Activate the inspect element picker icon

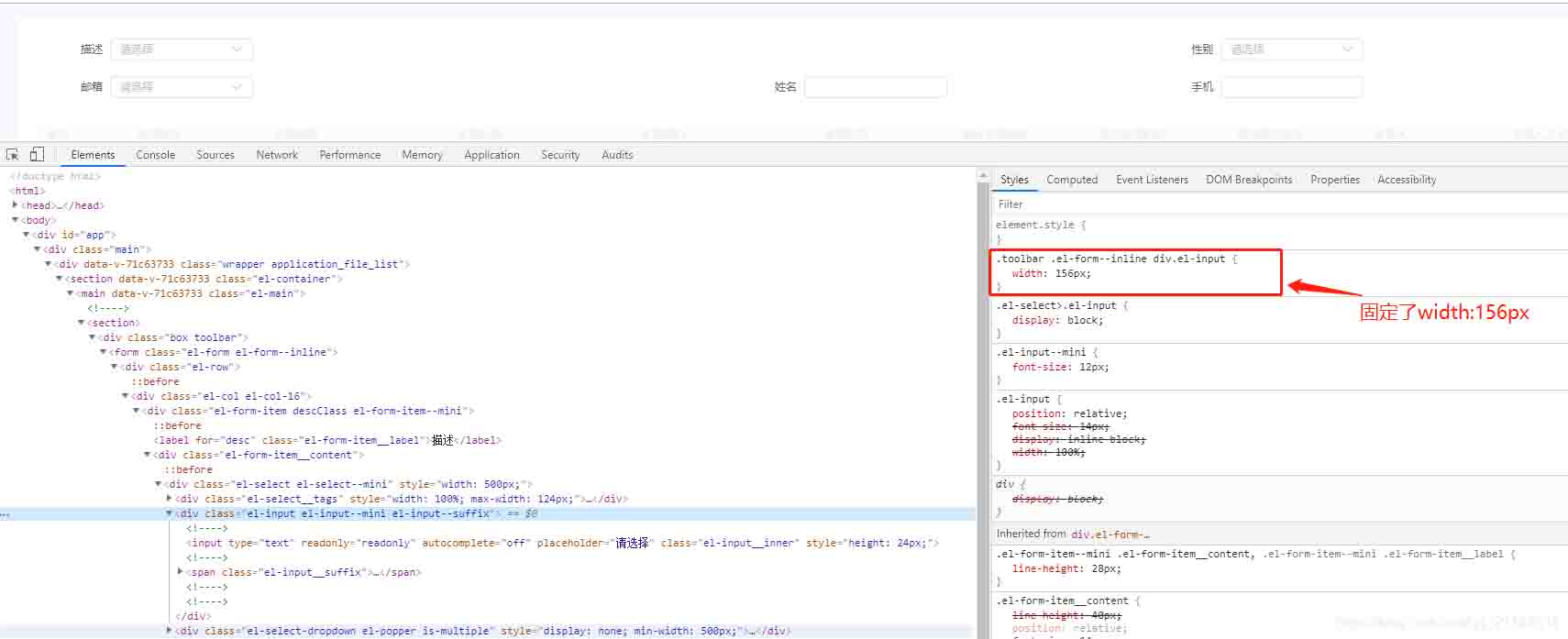tap(12, 154)
